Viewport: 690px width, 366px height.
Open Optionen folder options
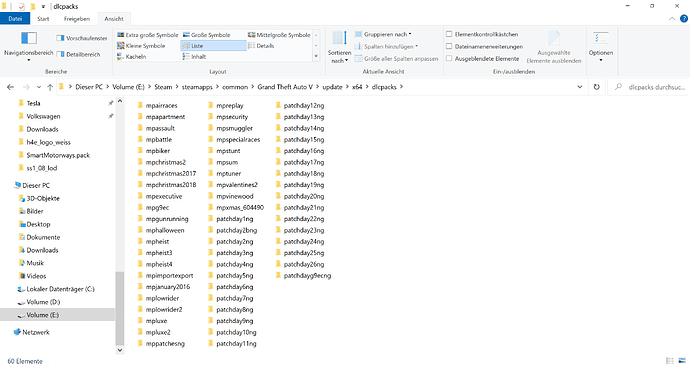(x=601, y=46)
